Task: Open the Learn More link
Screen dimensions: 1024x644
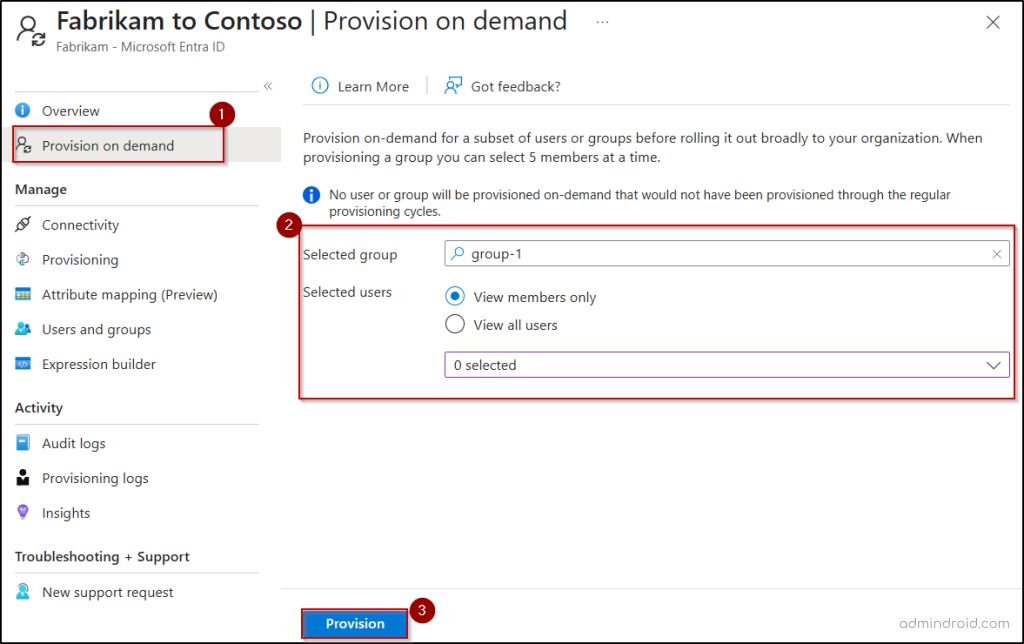Action: click(371, 86)
